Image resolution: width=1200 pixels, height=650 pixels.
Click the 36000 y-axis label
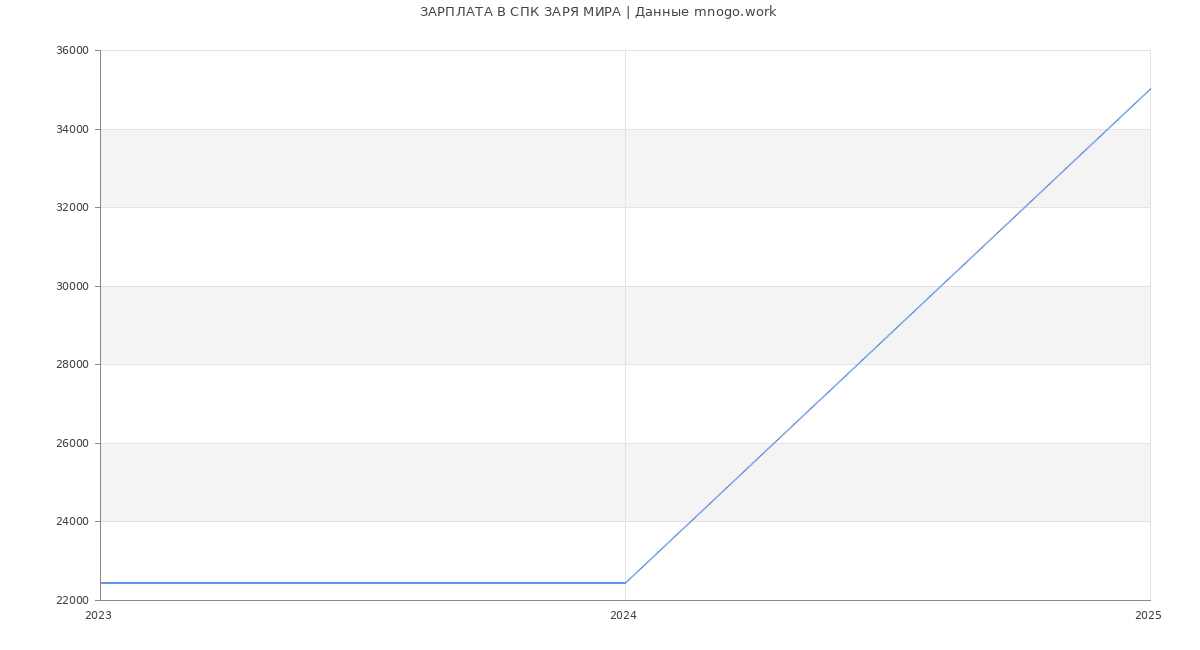[73, 51]
